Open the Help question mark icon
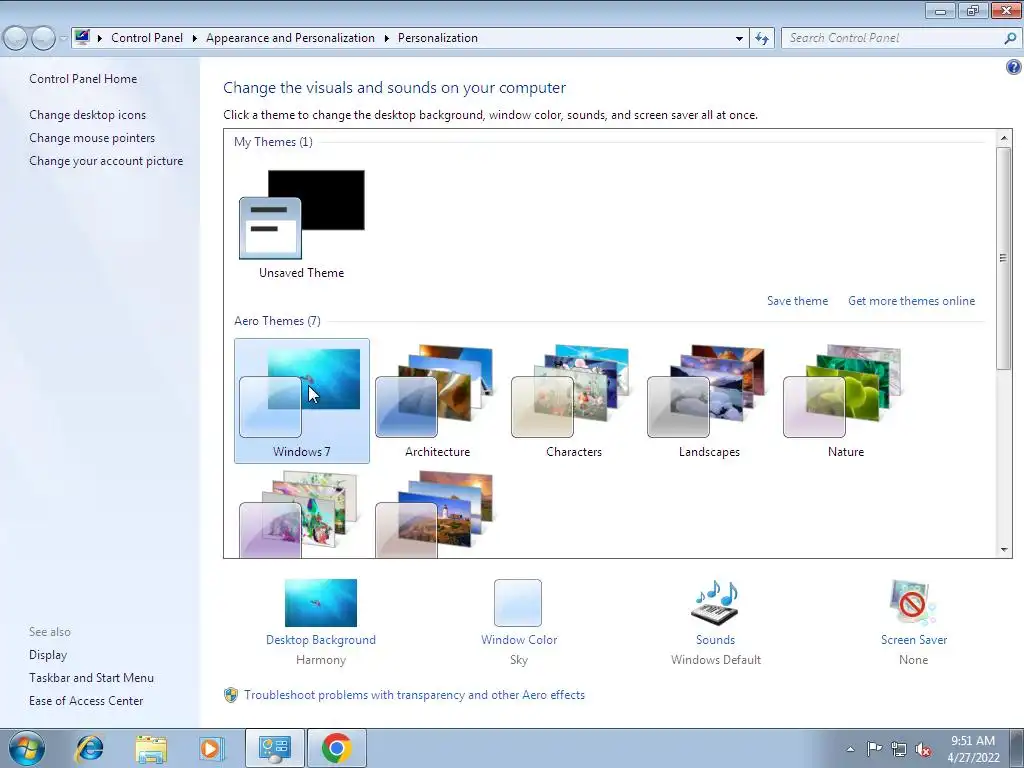 click(x=1014, y=67)
